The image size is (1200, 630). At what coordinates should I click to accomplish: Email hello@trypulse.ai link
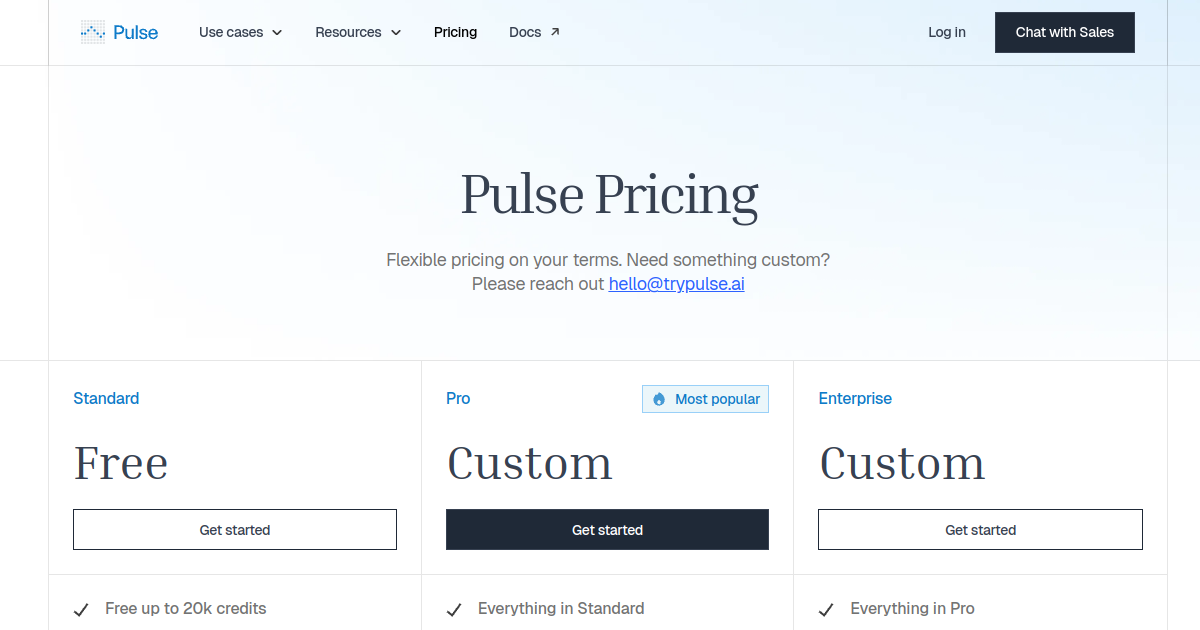tap(676, 283)
